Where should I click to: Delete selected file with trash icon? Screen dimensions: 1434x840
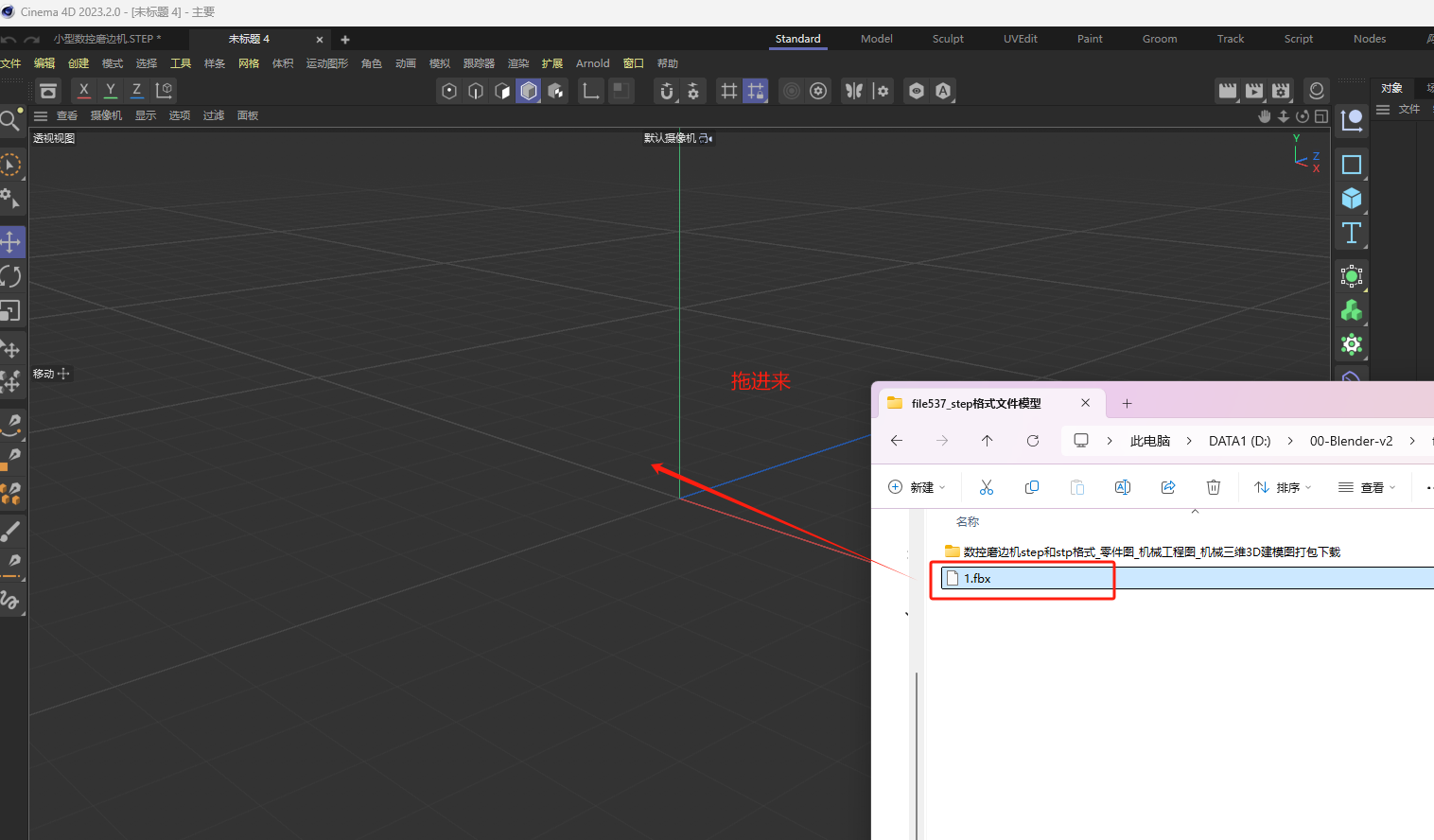click(1214, 487)
